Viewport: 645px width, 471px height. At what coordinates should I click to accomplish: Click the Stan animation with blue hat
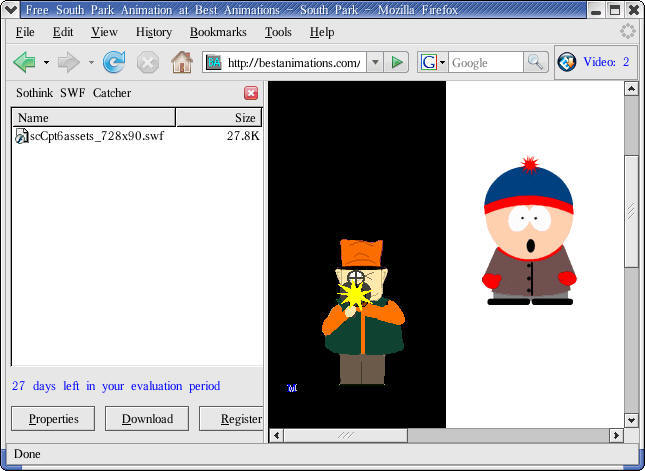[x=529, y=231]
